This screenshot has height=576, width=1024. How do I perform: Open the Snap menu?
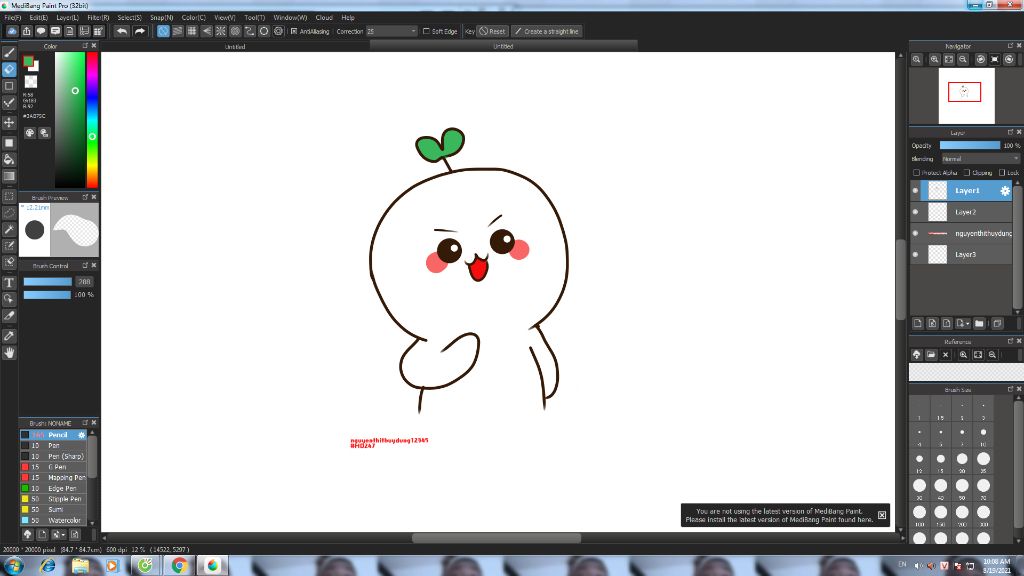click(x=161, y=18)
